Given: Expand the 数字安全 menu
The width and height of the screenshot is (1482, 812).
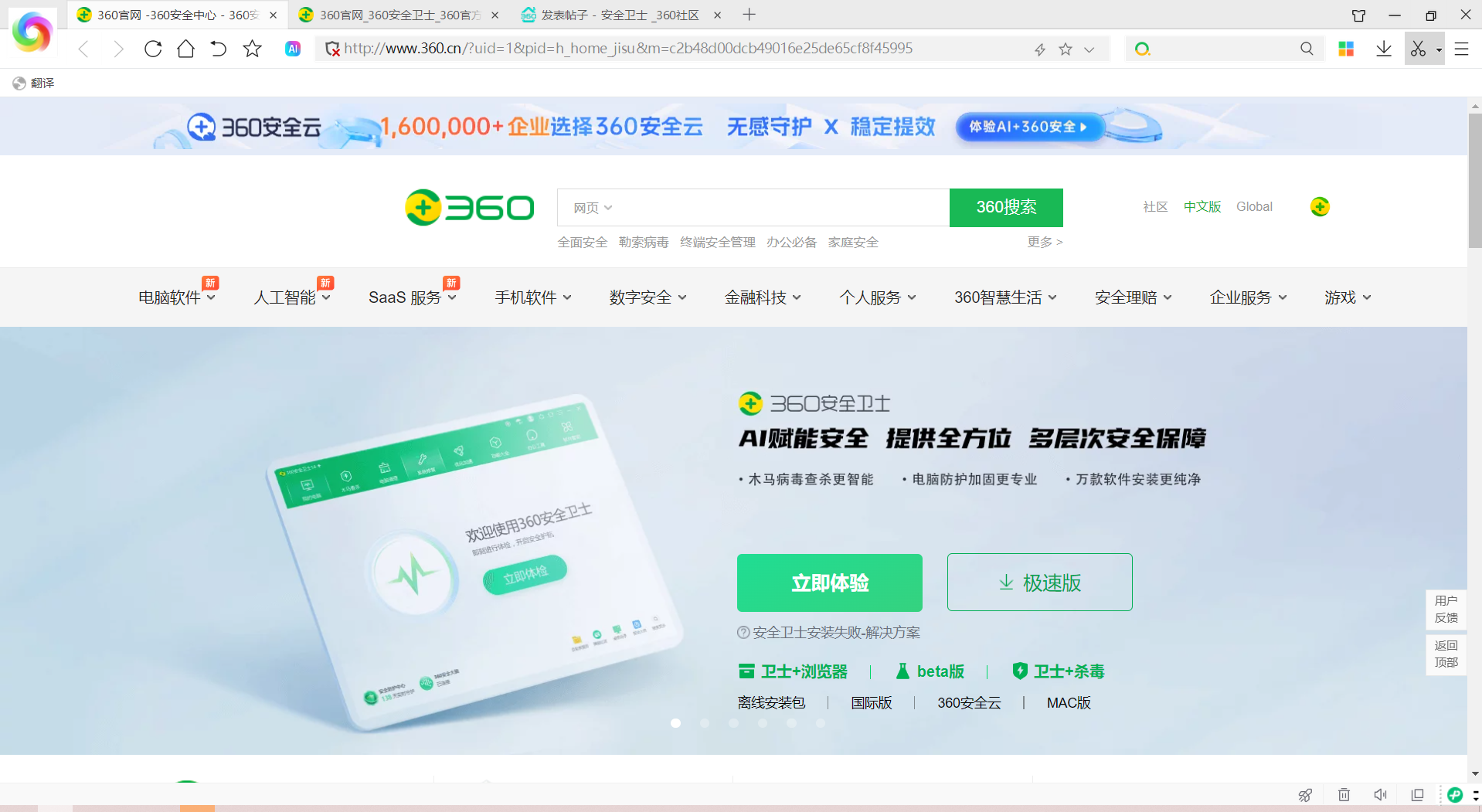Looking at the screenshot, I should pyautogui.click(x=648, y=297).
